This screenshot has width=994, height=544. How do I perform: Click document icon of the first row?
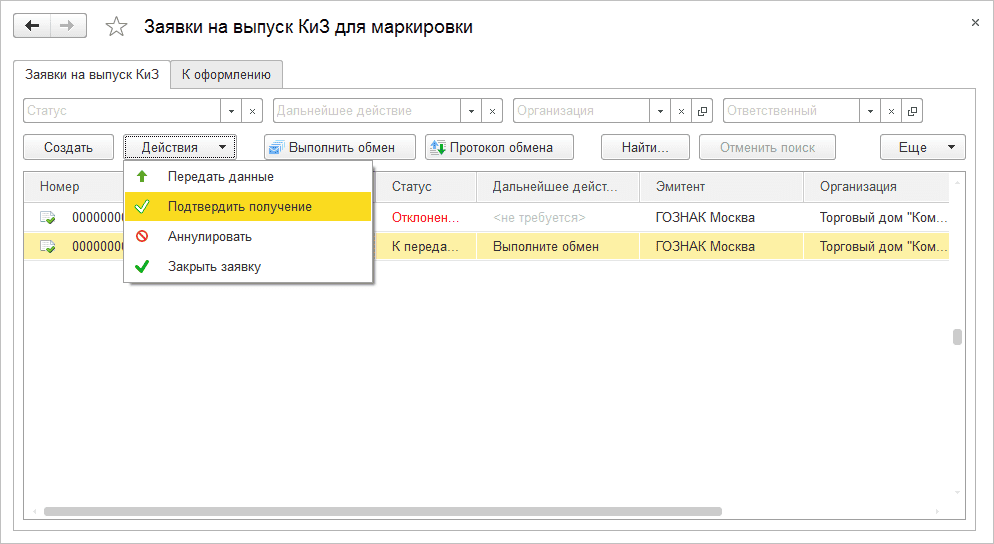tap(48, 217)
